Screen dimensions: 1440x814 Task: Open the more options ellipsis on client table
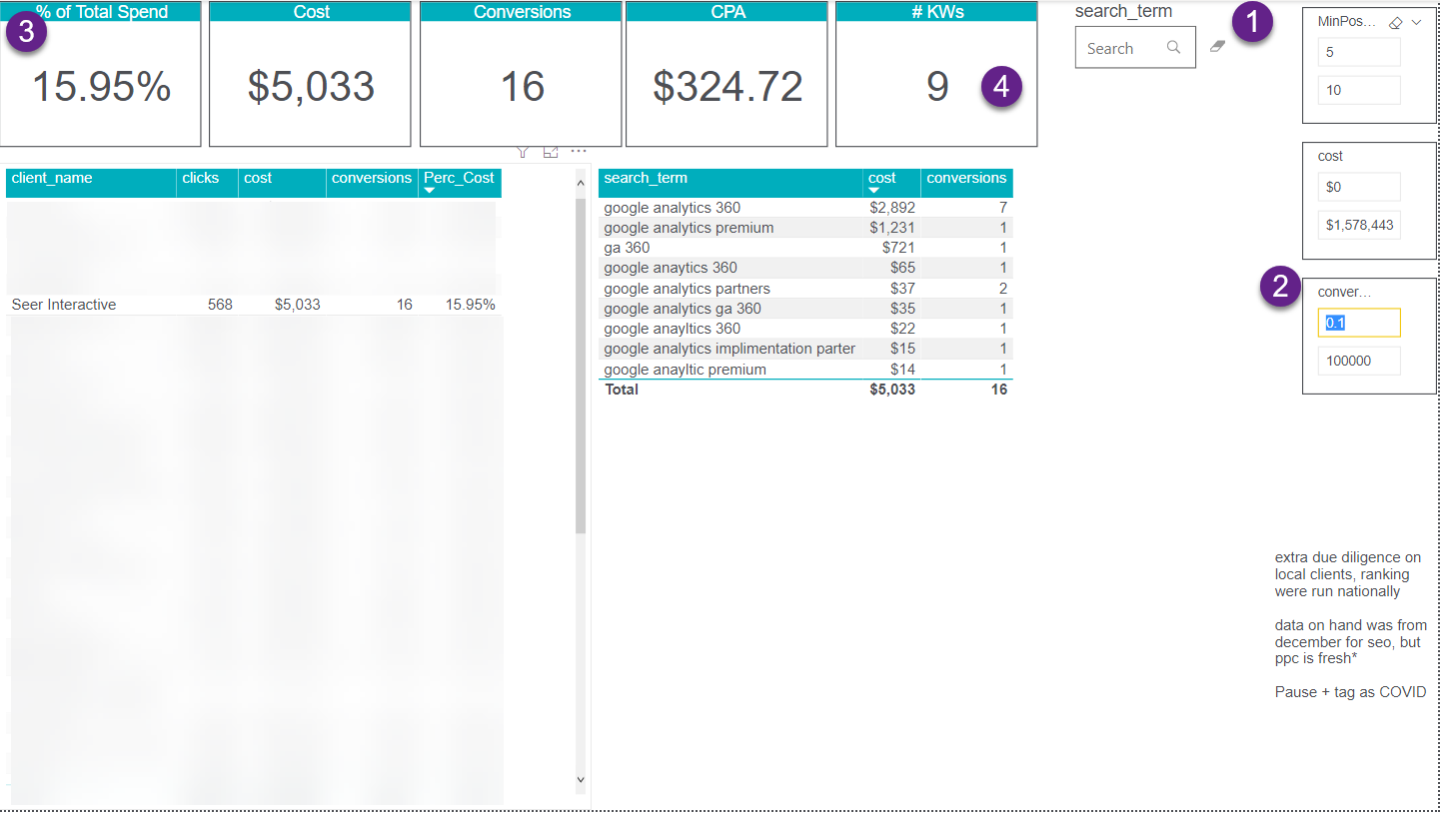click(578, 152)
